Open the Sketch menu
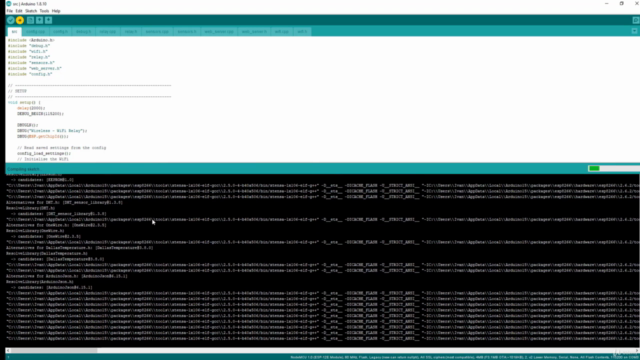Viewport: 640px width, 360px height. click(31, 11)
